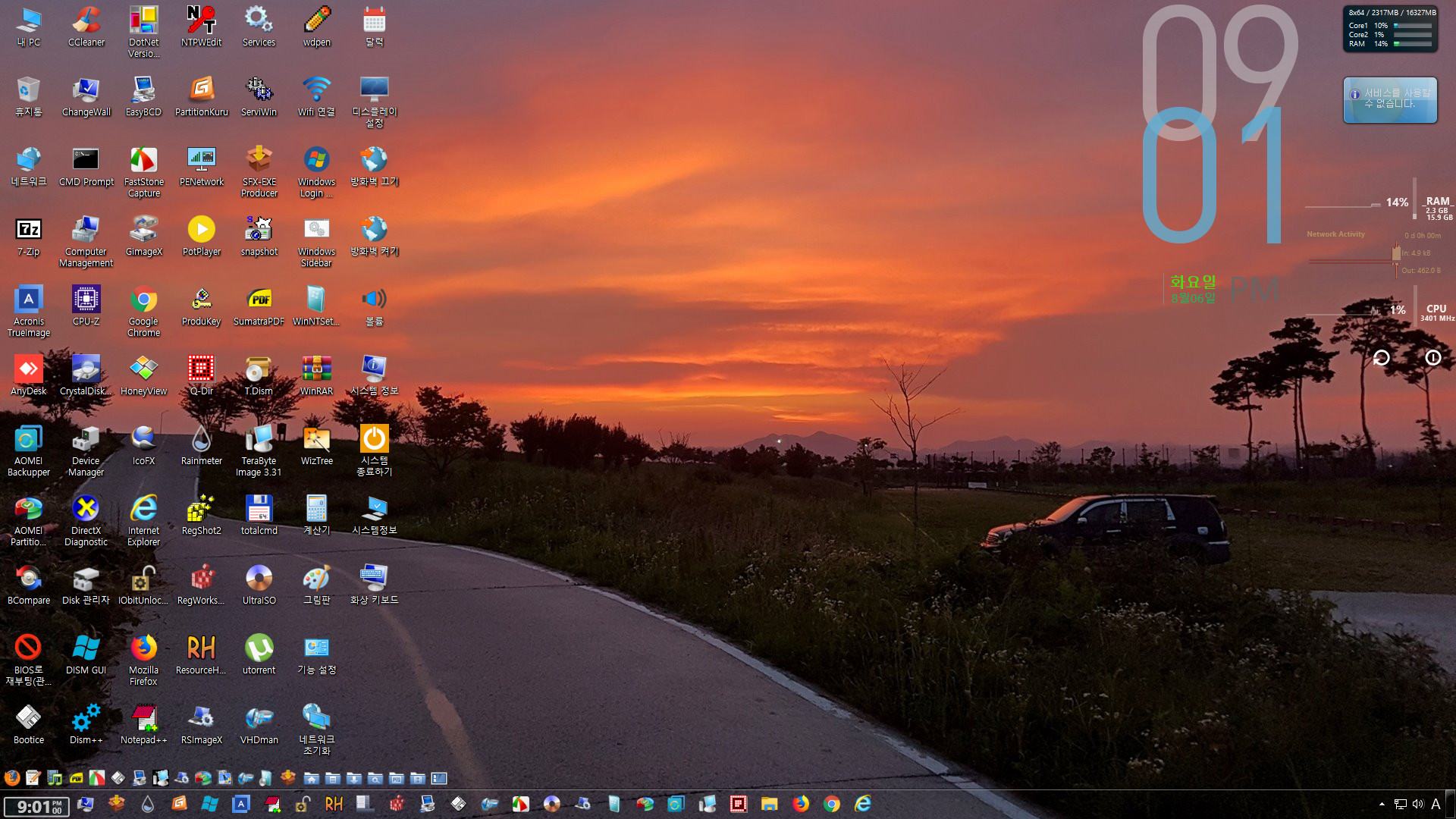Click the CPU usage meter widget

1379,310
